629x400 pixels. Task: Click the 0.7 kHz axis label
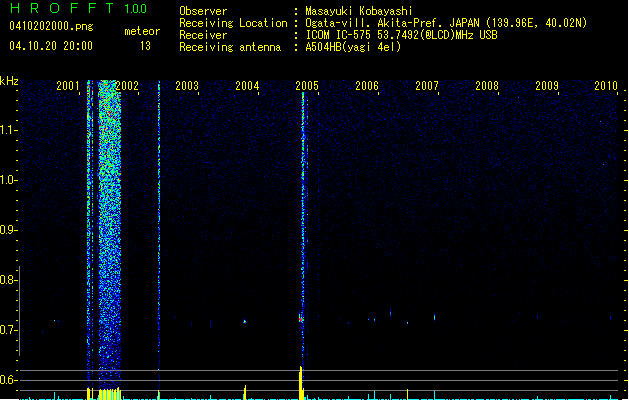(x=8, y=330)
